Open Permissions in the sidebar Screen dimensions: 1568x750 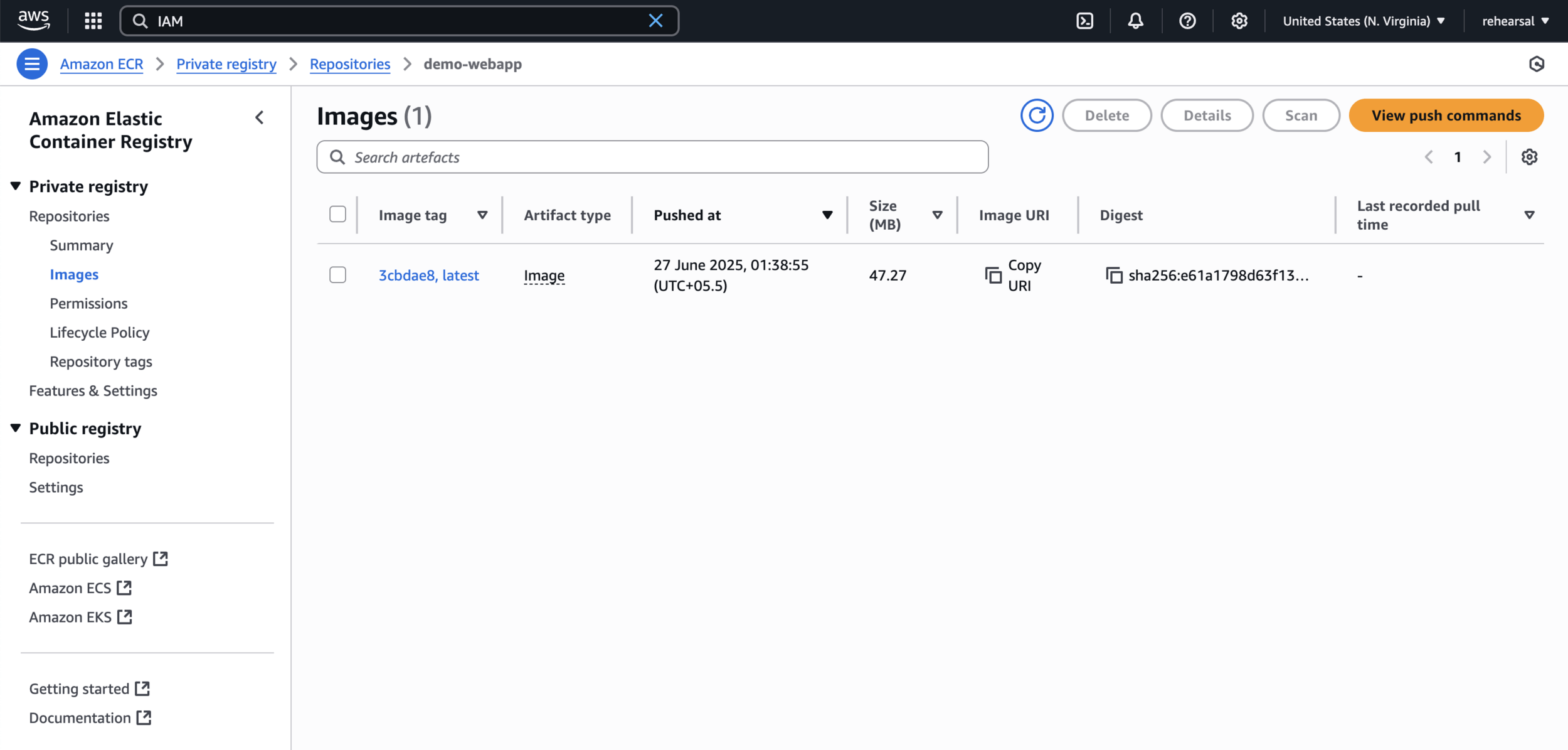[x=88, y=304]
